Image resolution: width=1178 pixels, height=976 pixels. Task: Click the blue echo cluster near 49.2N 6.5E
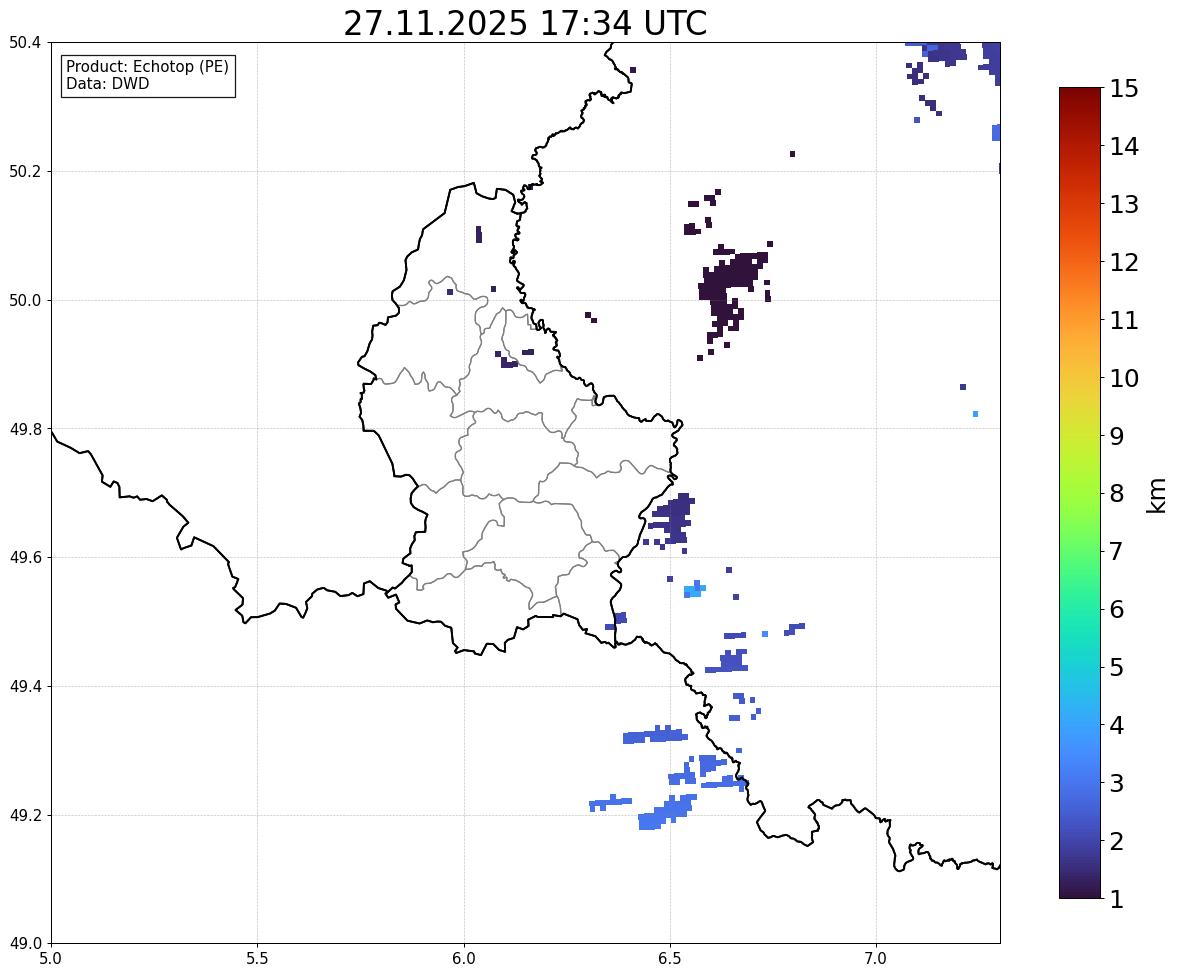click(x=666, y=811)
